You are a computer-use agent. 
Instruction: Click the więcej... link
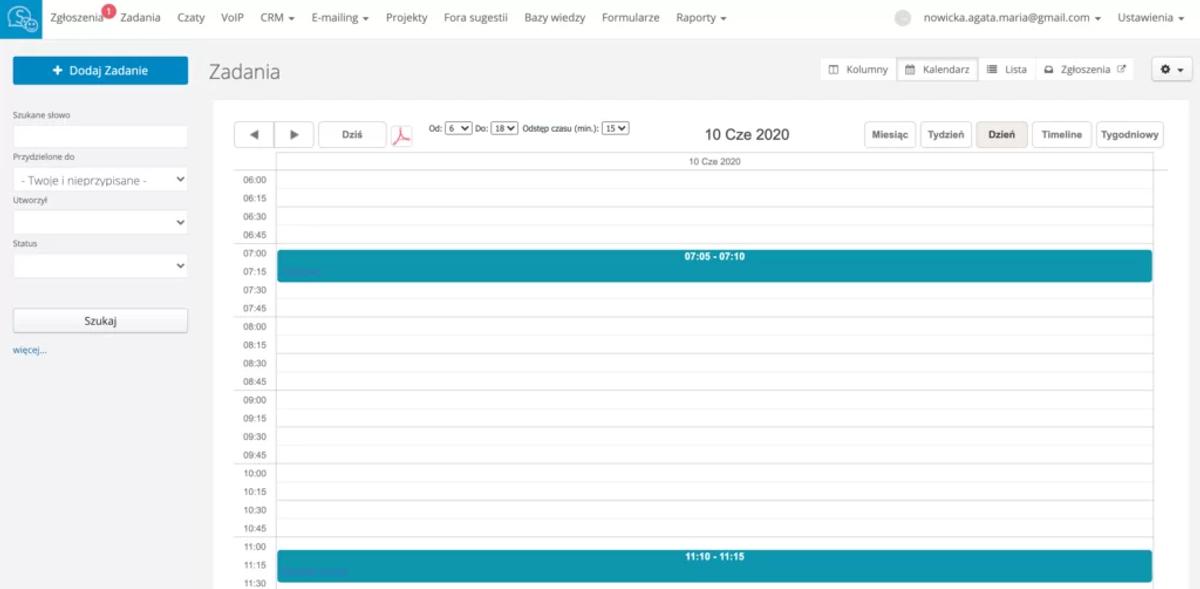[30, 350]
